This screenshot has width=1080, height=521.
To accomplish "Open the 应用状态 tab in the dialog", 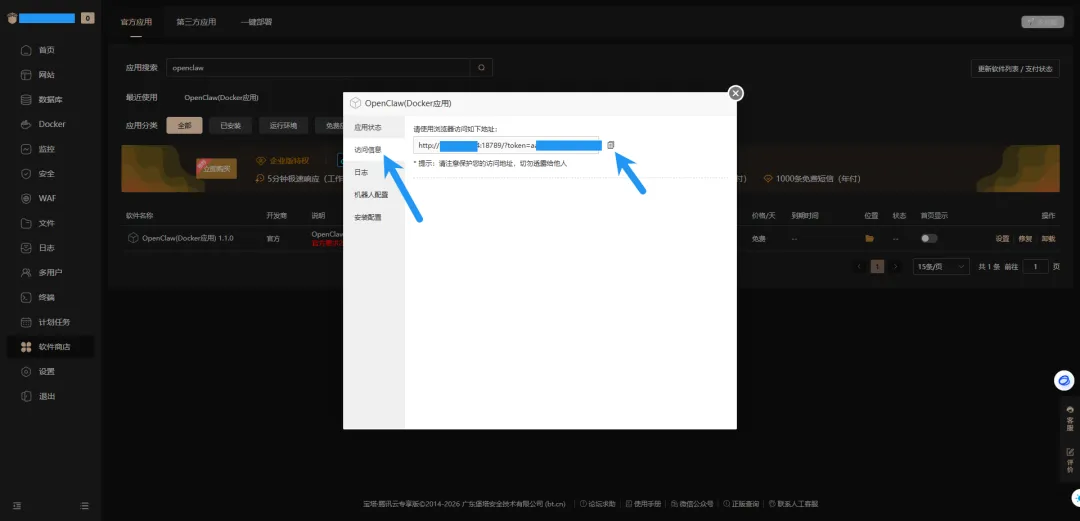I will [x=368, y=127].
